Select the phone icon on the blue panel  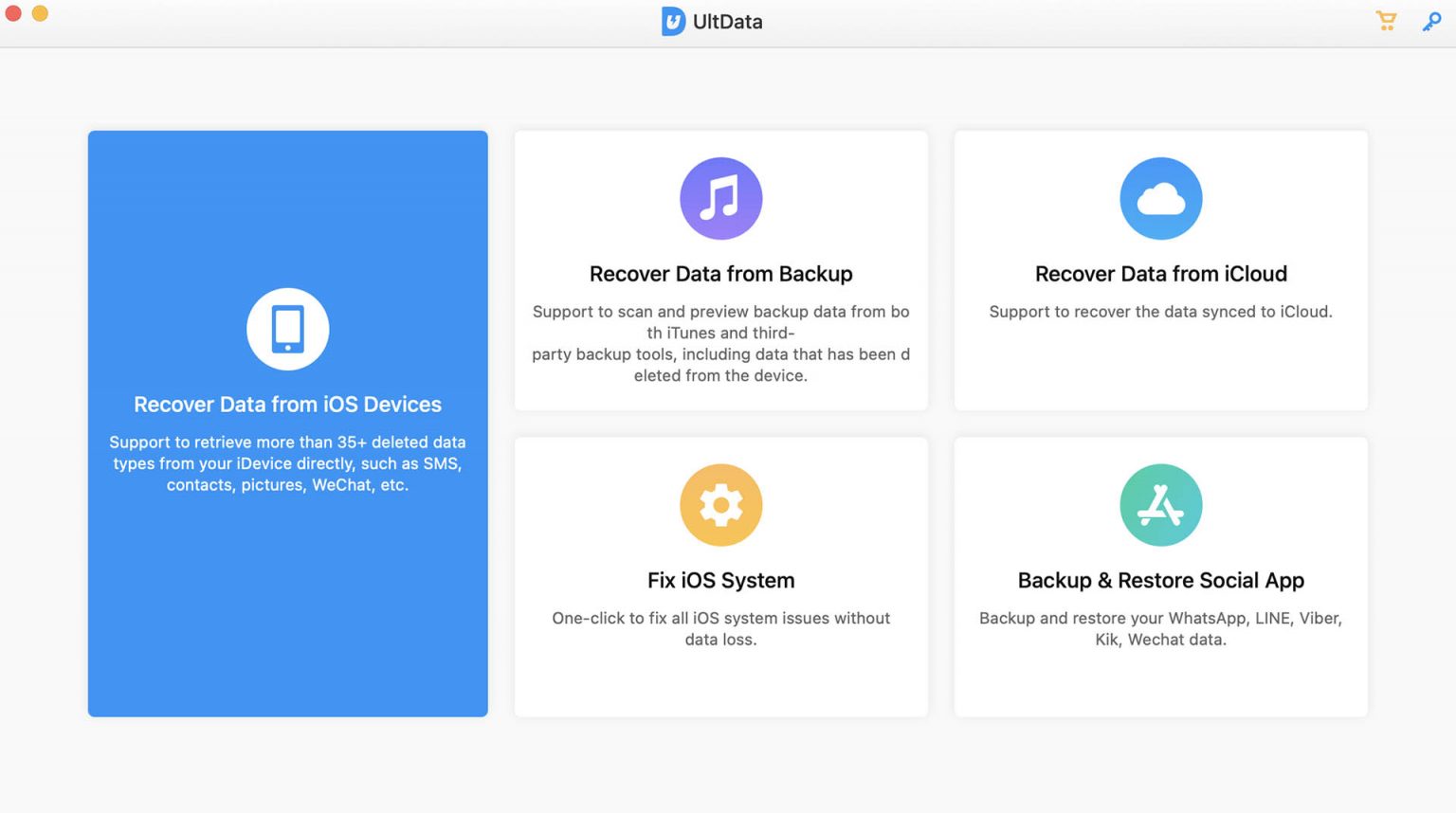pos(288,329)
